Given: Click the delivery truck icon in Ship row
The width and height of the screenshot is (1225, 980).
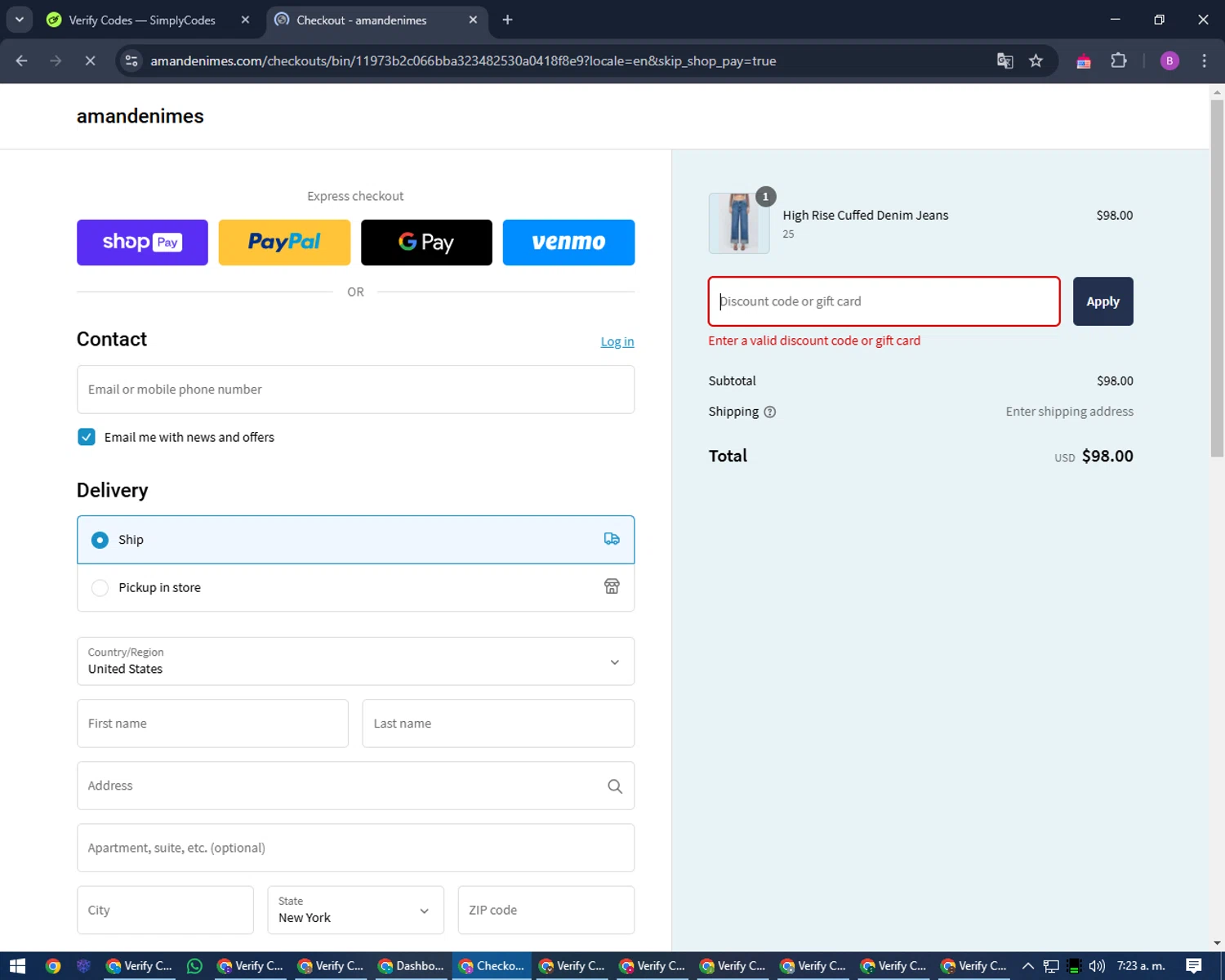Looking at the screenshot, I should click(612, 539).
